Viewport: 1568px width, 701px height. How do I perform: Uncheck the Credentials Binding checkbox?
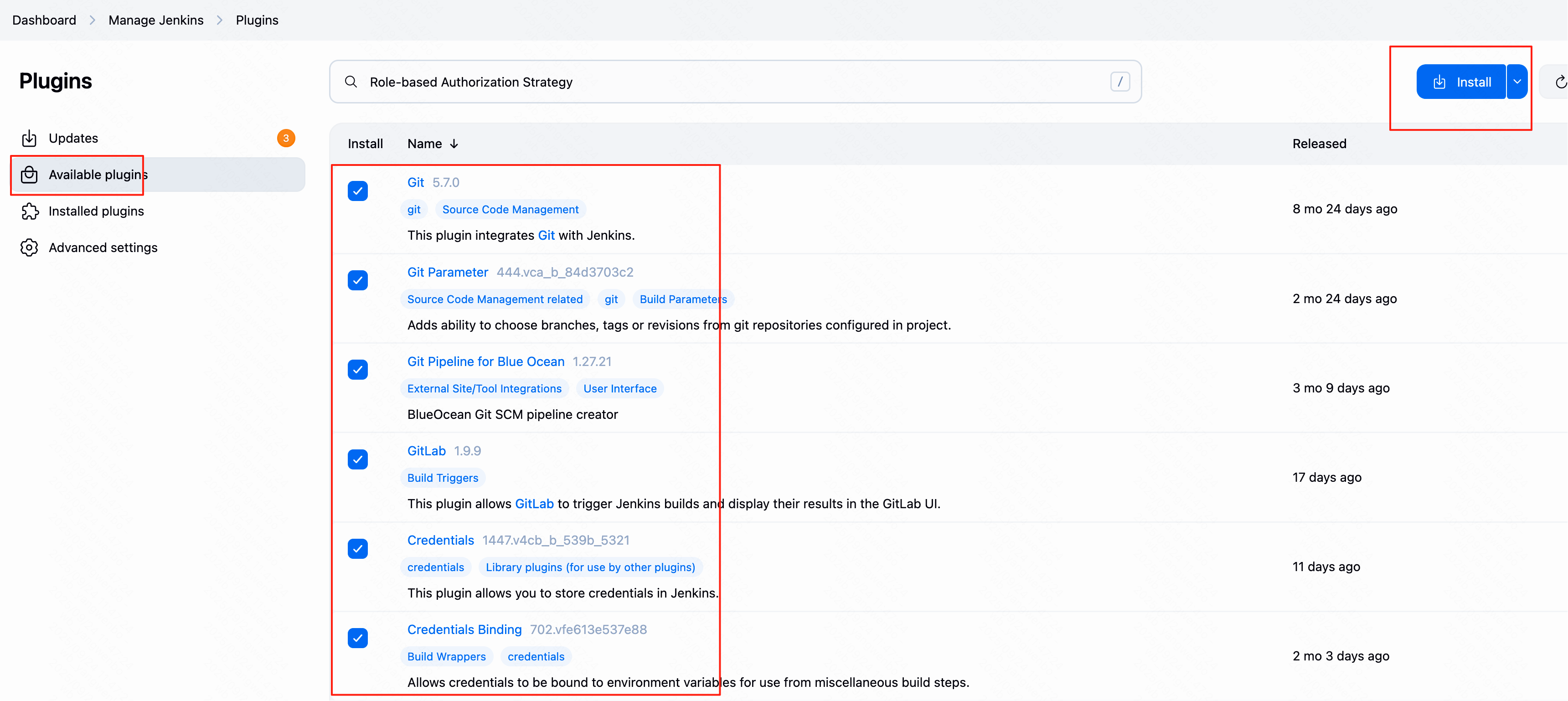pos(358,638)
